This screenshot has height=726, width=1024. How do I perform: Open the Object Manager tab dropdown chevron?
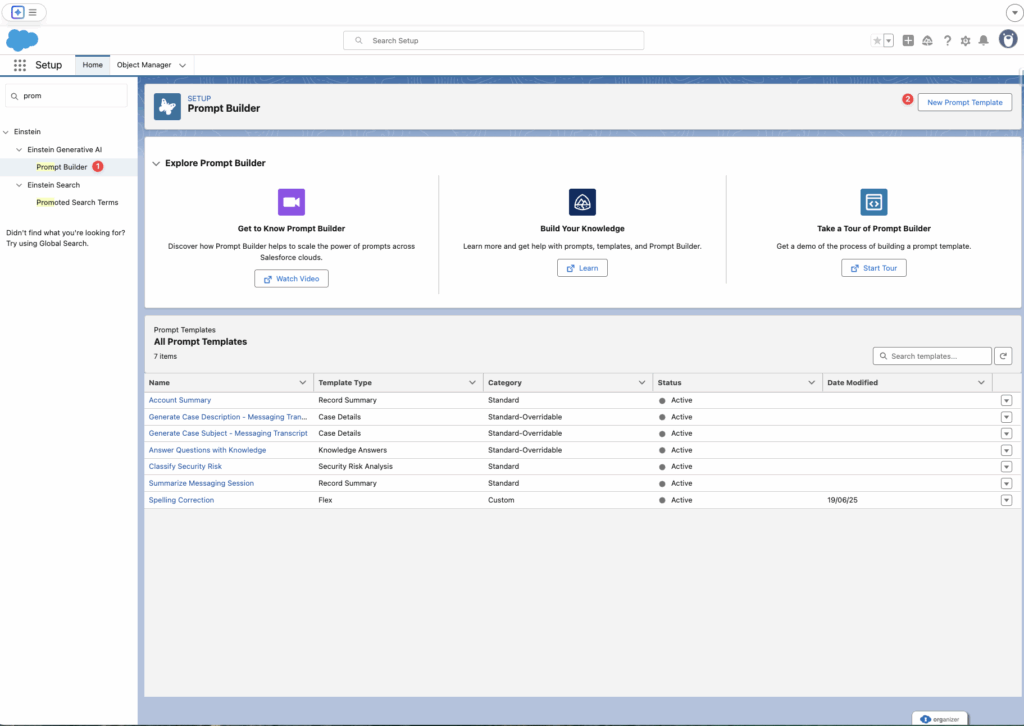click(182, 65)
